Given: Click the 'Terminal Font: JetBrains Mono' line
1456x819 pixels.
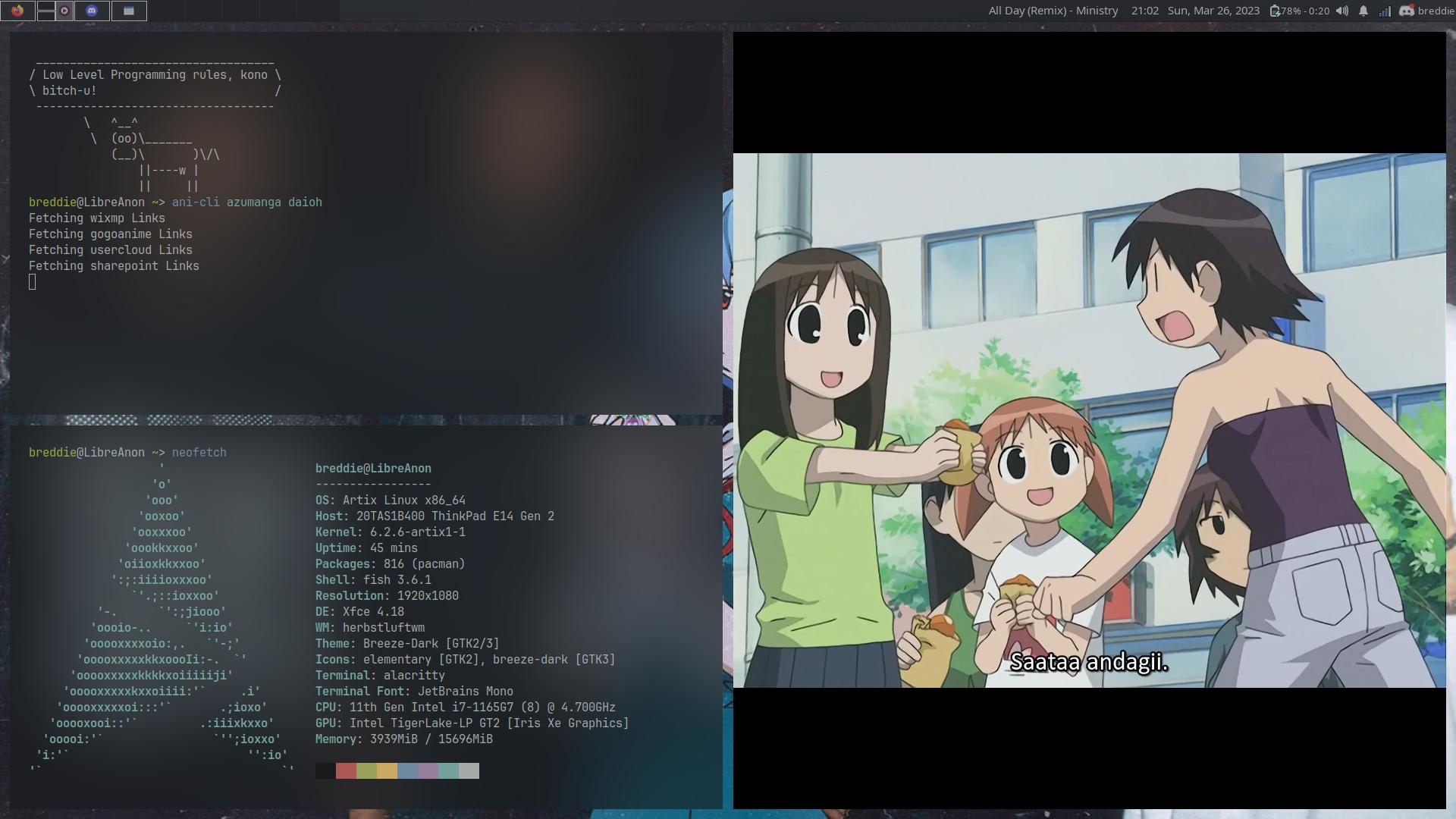Looking at the screenshot, I should [414, 692].
